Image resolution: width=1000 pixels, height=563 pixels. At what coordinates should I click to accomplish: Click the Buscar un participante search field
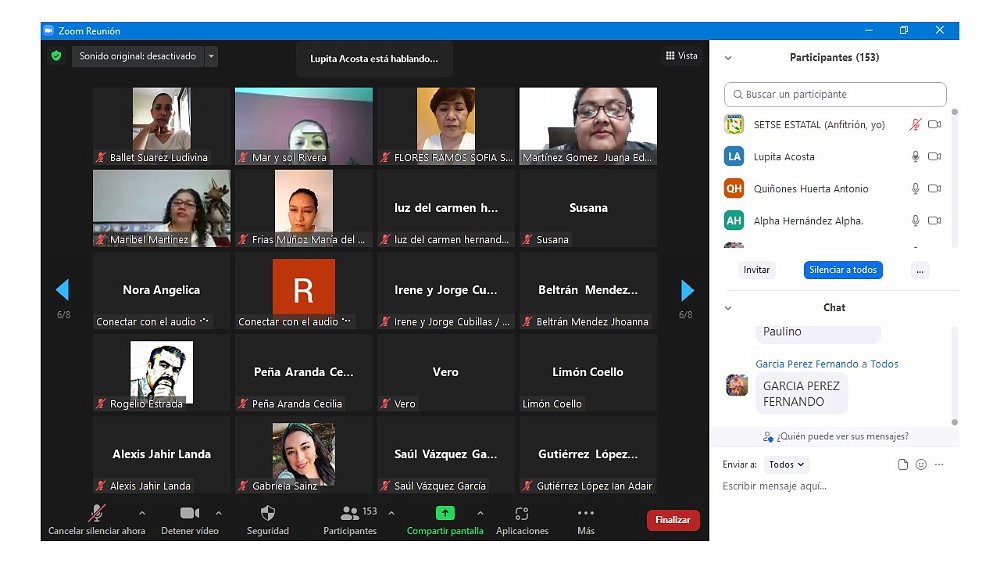[835, 95]
